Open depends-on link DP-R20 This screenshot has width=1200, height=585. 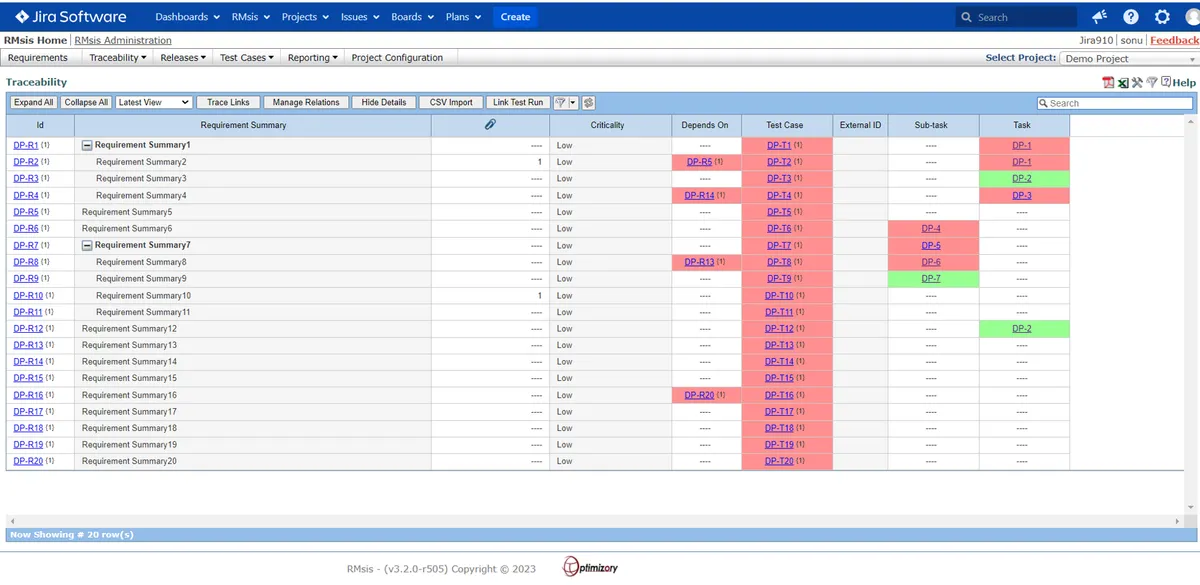[x=700, y=395]
